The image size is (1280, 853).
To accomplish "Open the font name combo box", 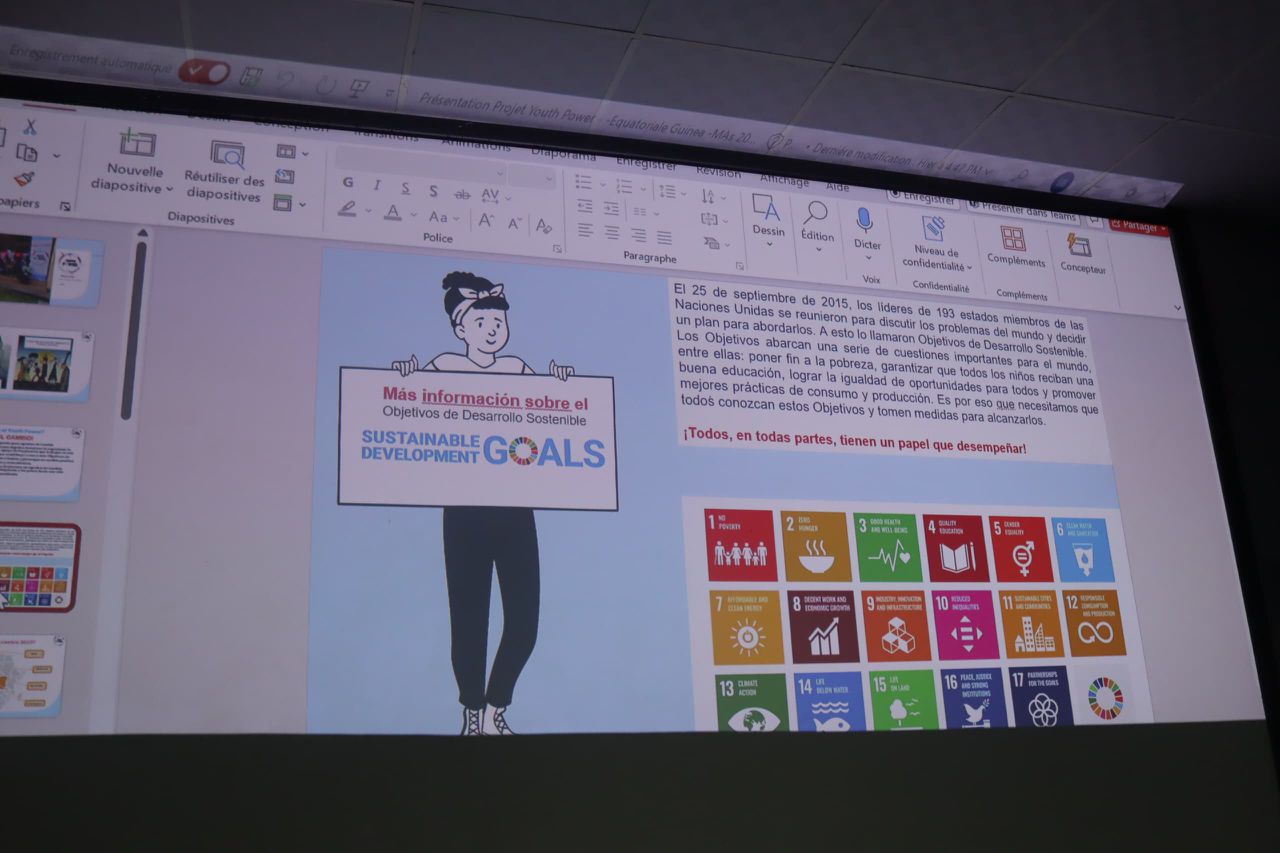I will click(420, 162).
